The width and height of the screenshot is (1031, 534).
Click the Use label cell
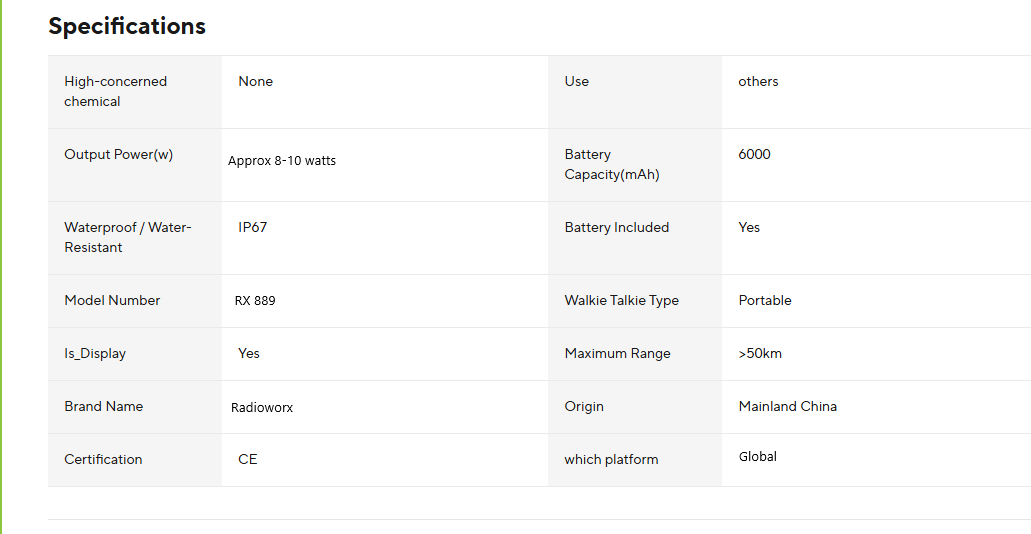coord(577,81)
